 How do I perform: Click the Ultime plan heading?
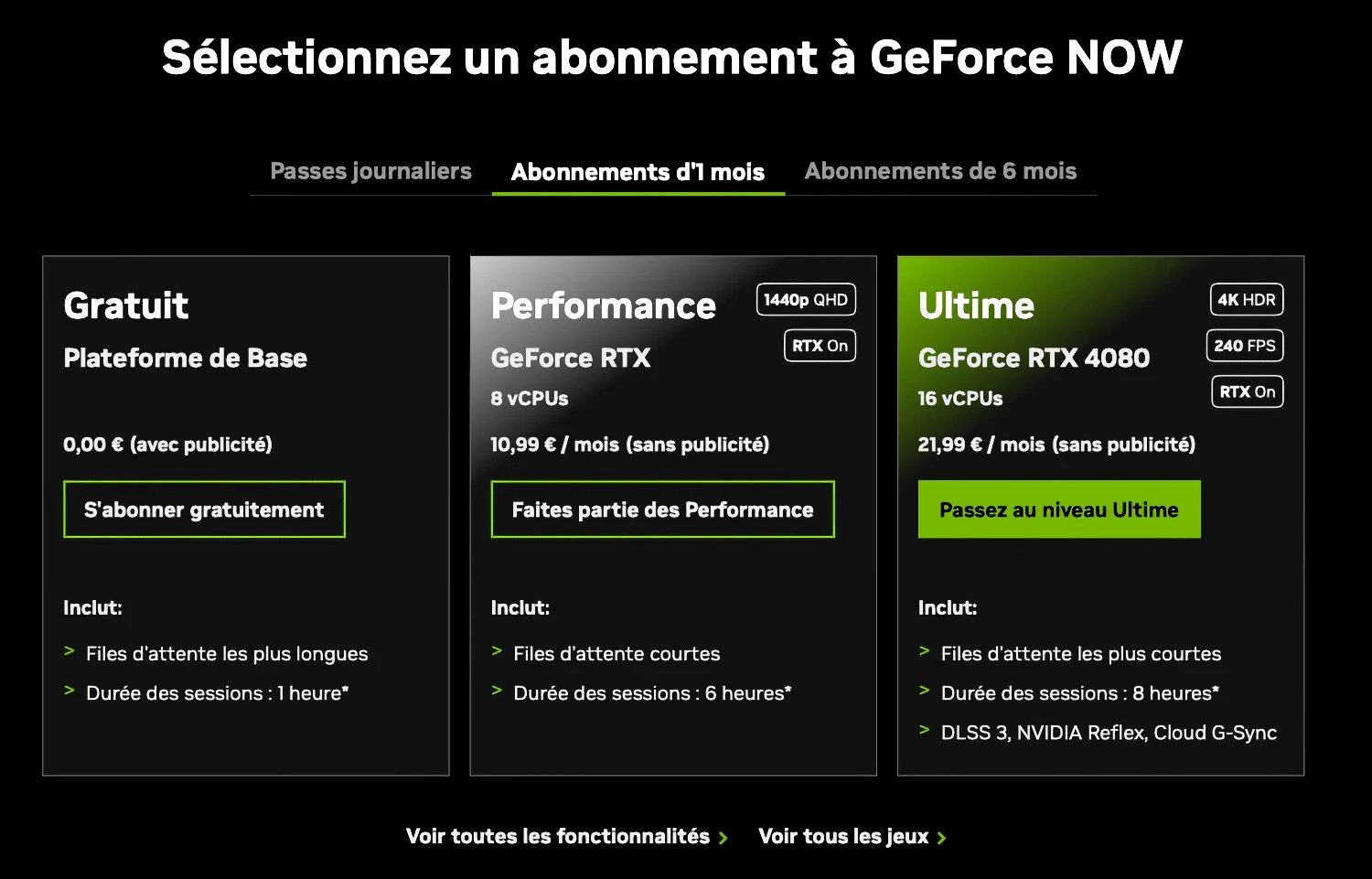tap(976, 306)
